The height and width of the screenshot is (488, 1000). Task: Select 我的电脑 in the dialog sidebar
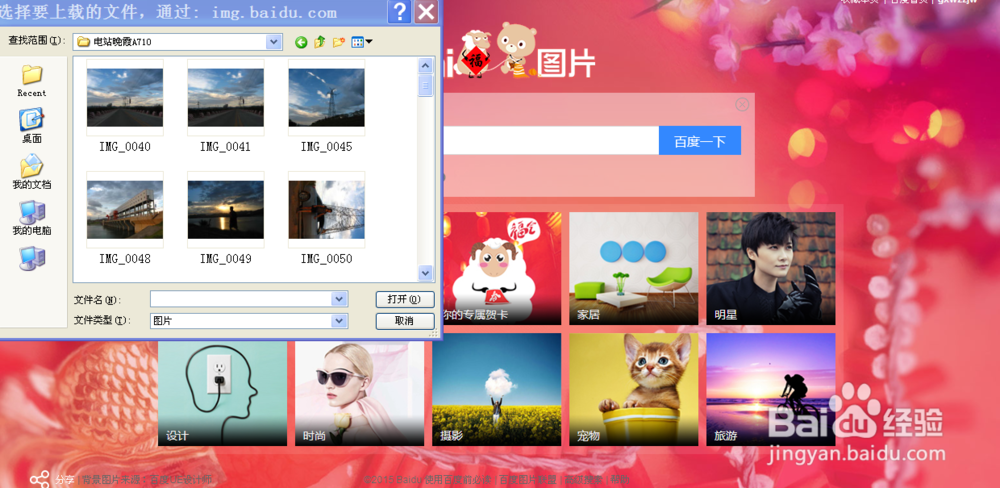32,218
